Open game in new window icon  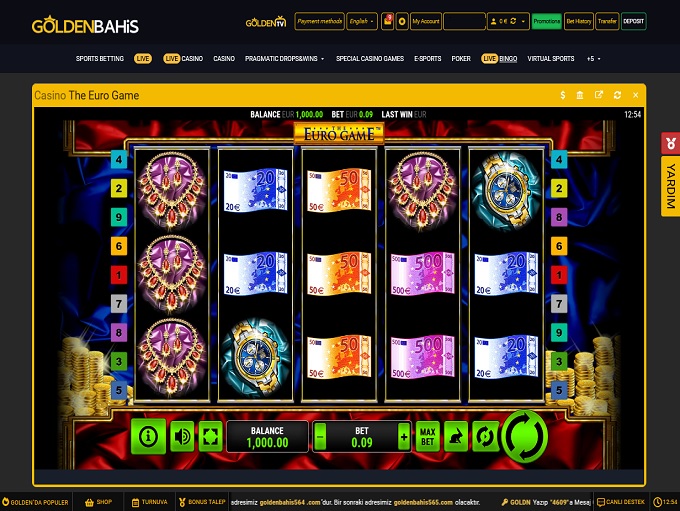pyautogui.click(x=599, y=95)
